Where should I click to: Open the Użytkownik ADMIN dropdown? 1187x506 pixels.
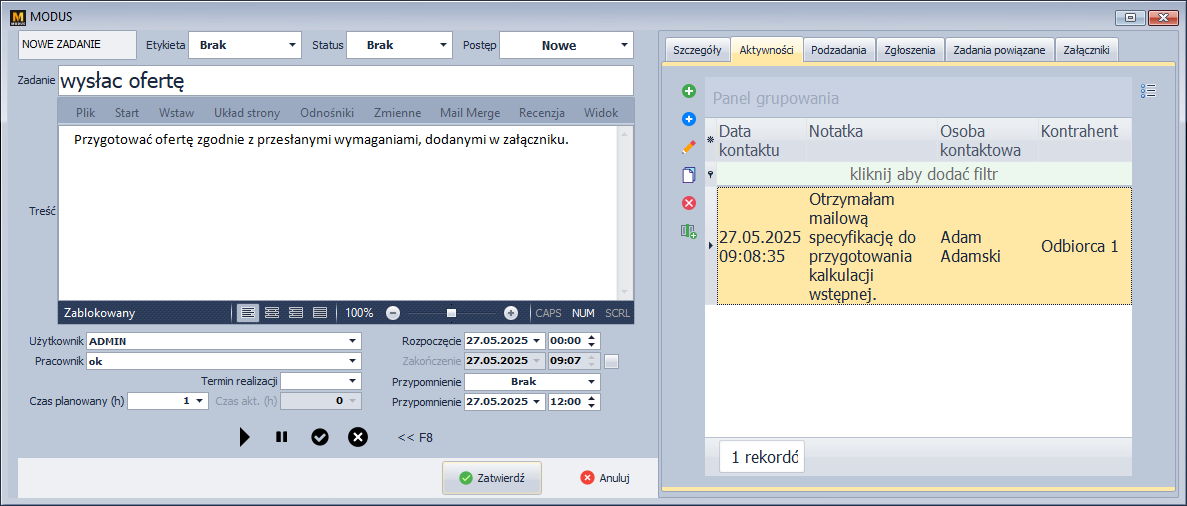click(x=352, y=341)
